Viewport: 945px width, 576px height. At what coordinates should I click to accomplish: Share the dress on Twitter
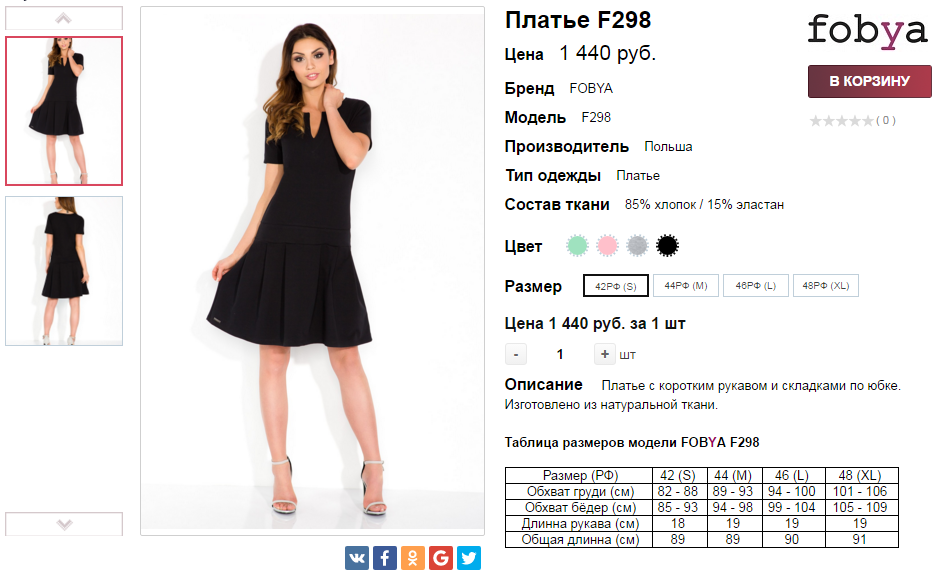(x=469, y=558)
